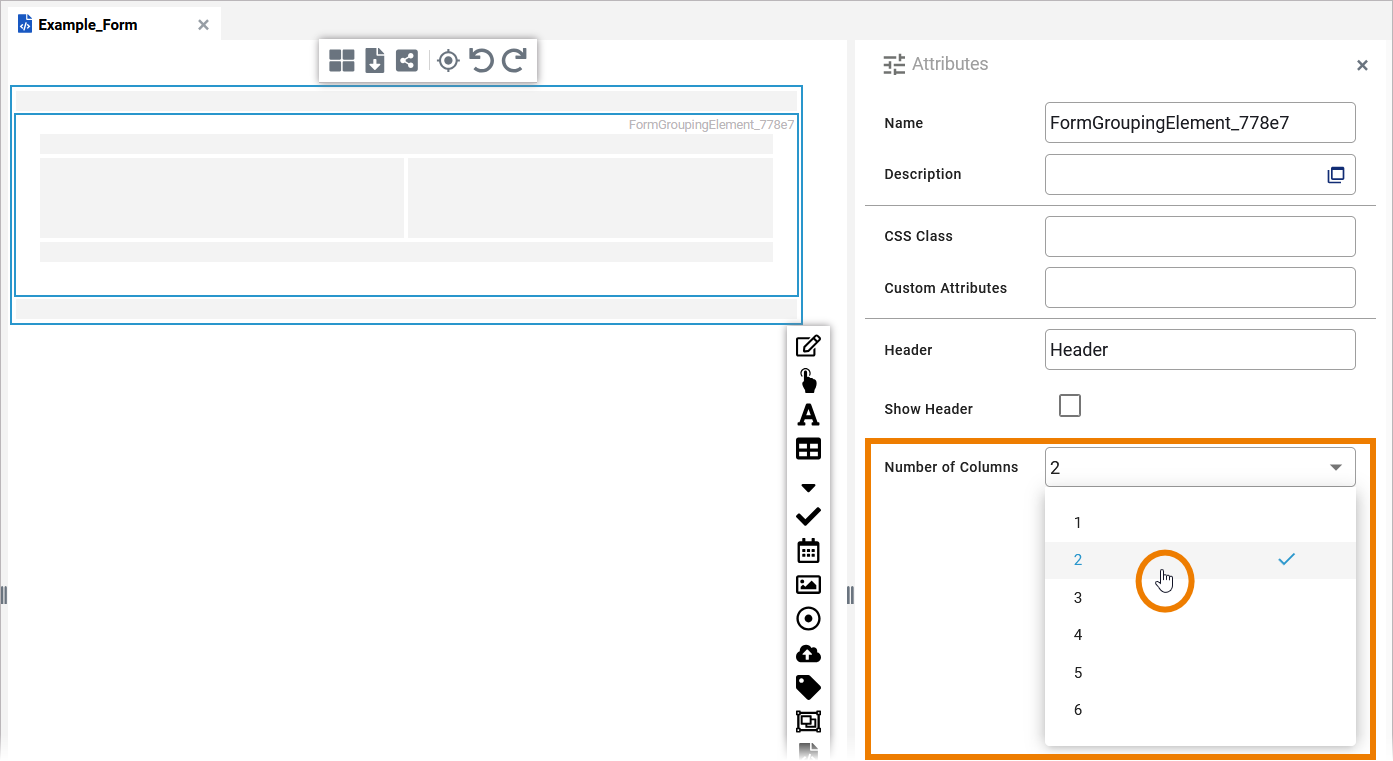Choose 5 columns from the list

tap(1200, 673)
